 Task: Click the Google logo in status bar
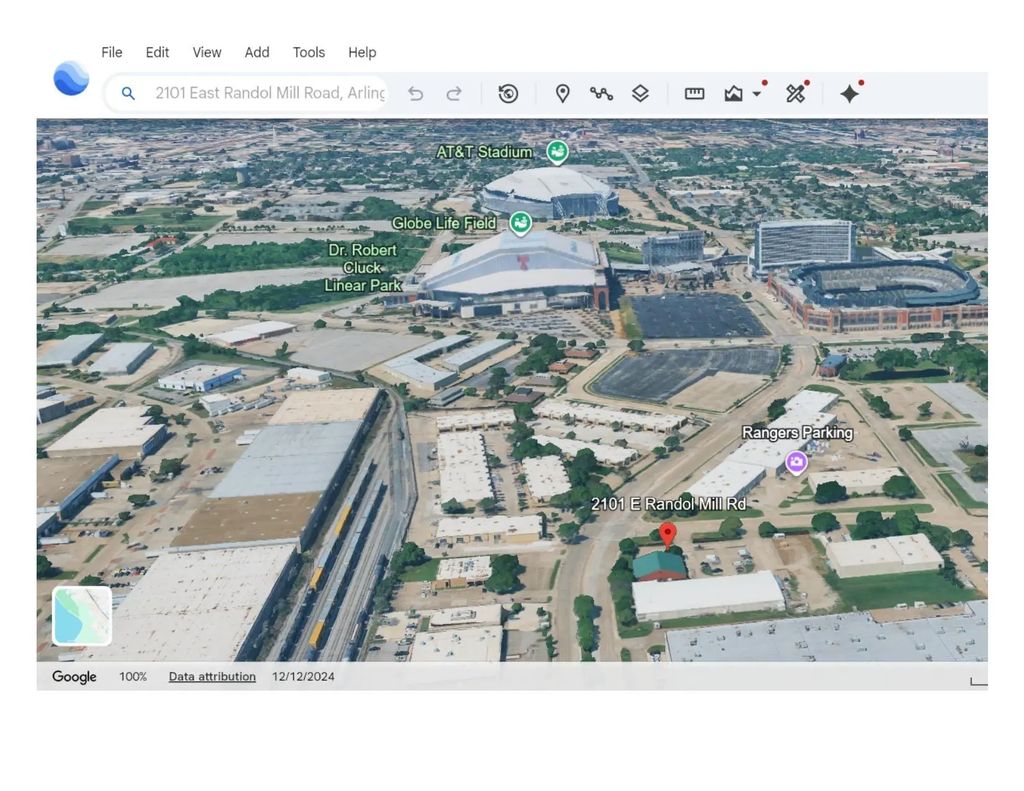pos(74,677)
